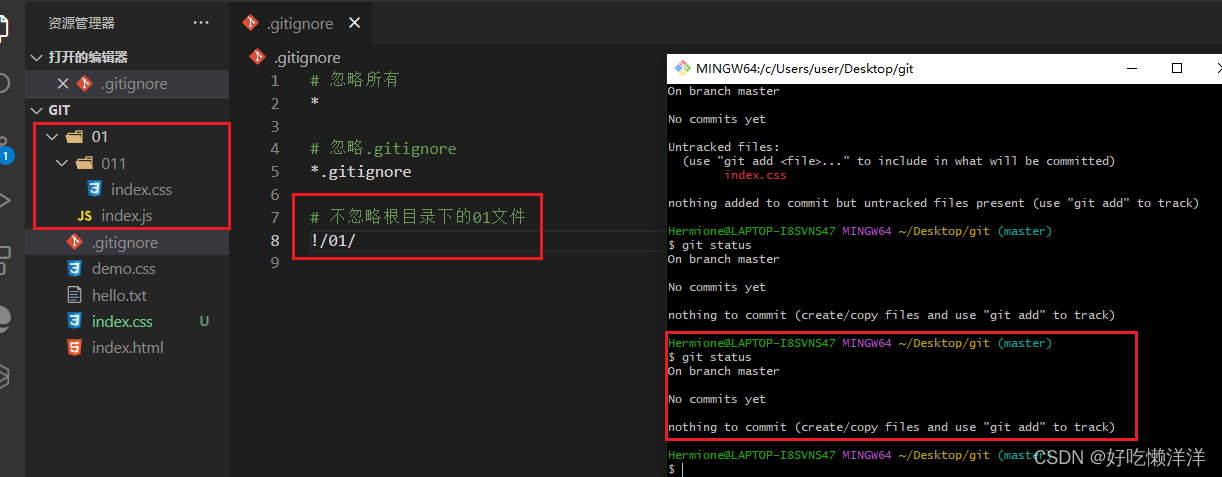Click line number 1 in the editor
Viewport: 1222px width, 477px height.
coord(275,79)
